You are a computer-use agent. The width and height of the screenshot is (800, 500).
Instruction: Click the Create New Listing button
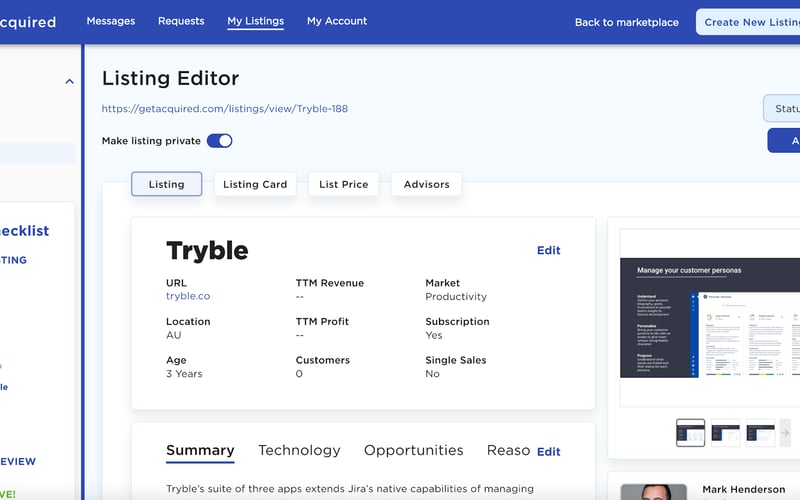click(x=748, y=22)
